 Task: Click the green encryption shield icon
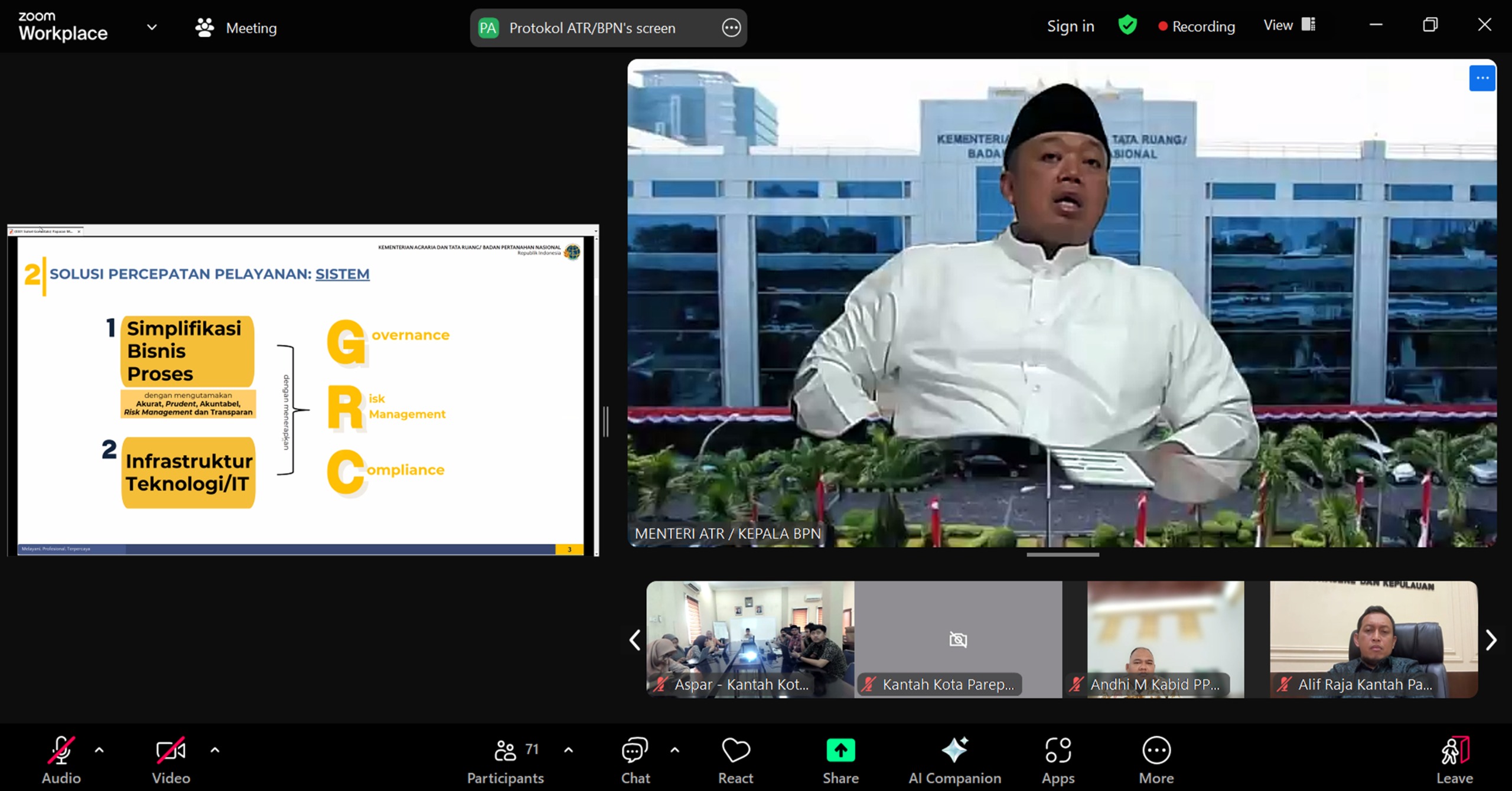click(1127, 25)
